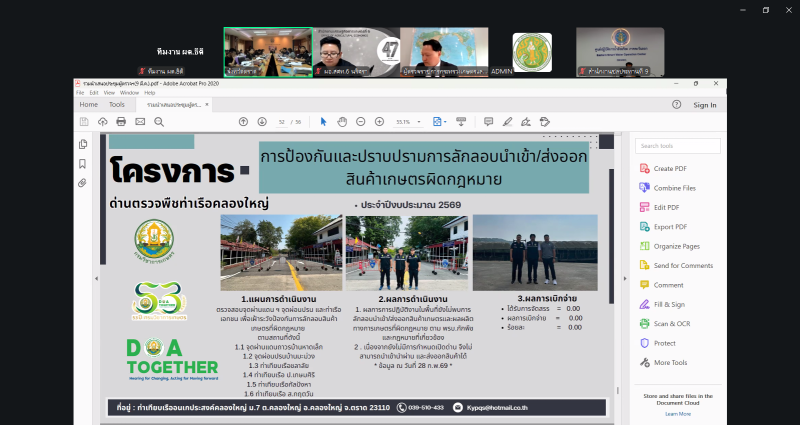
Task: Go to the previous page with up arrow
Action: [x=243, y=121]
